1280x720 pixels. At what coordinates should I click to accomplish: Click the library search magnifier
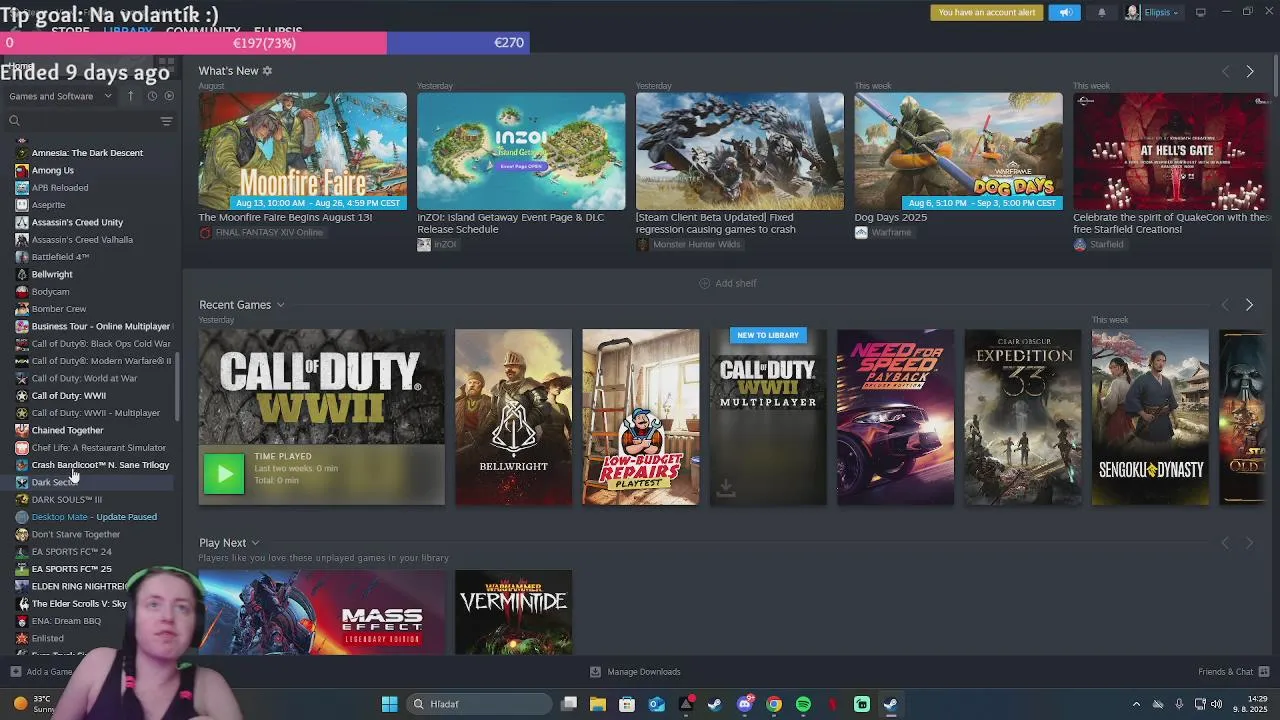pos(14,121)
